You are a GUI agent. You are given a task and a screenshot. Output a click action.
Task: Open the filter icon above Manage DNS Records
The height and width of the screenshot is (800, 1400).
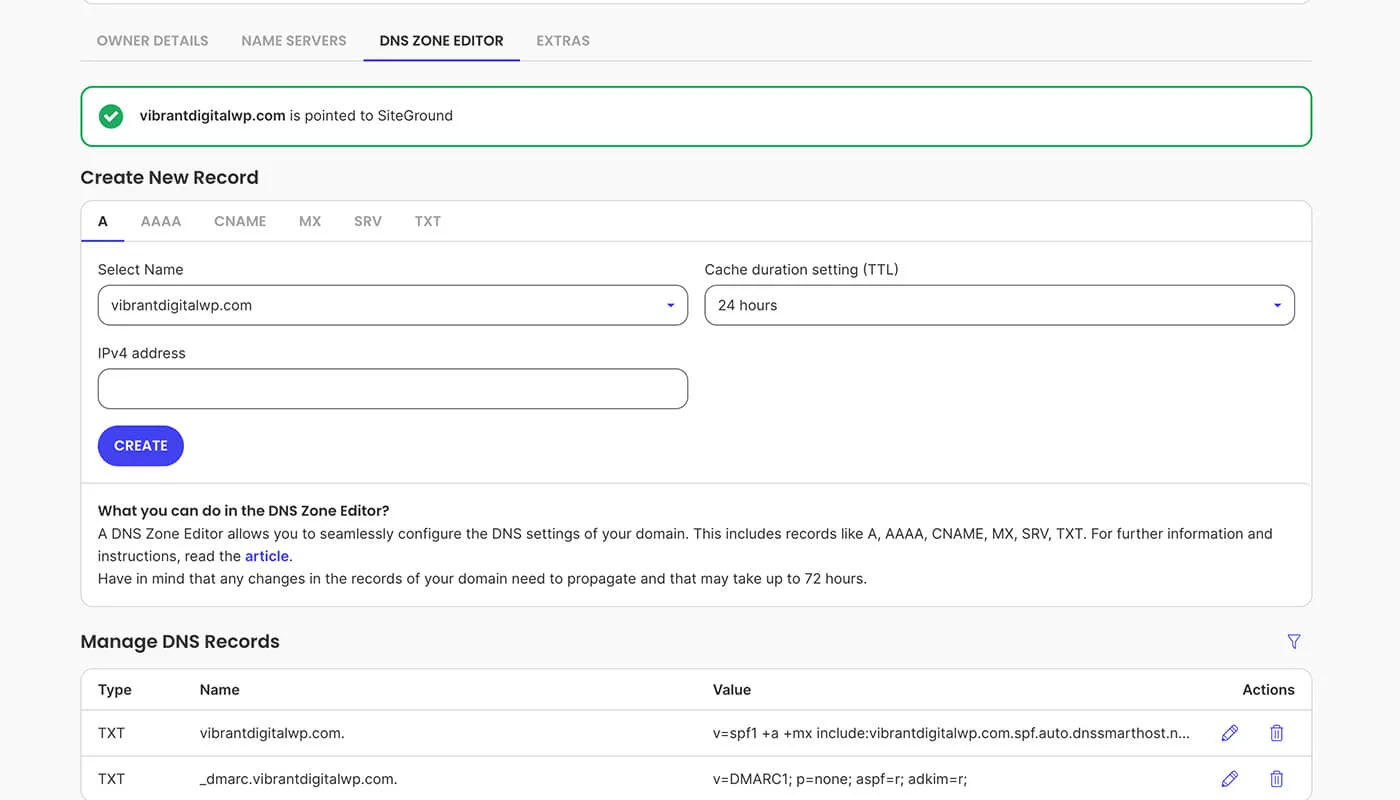tap(1294, 641)
